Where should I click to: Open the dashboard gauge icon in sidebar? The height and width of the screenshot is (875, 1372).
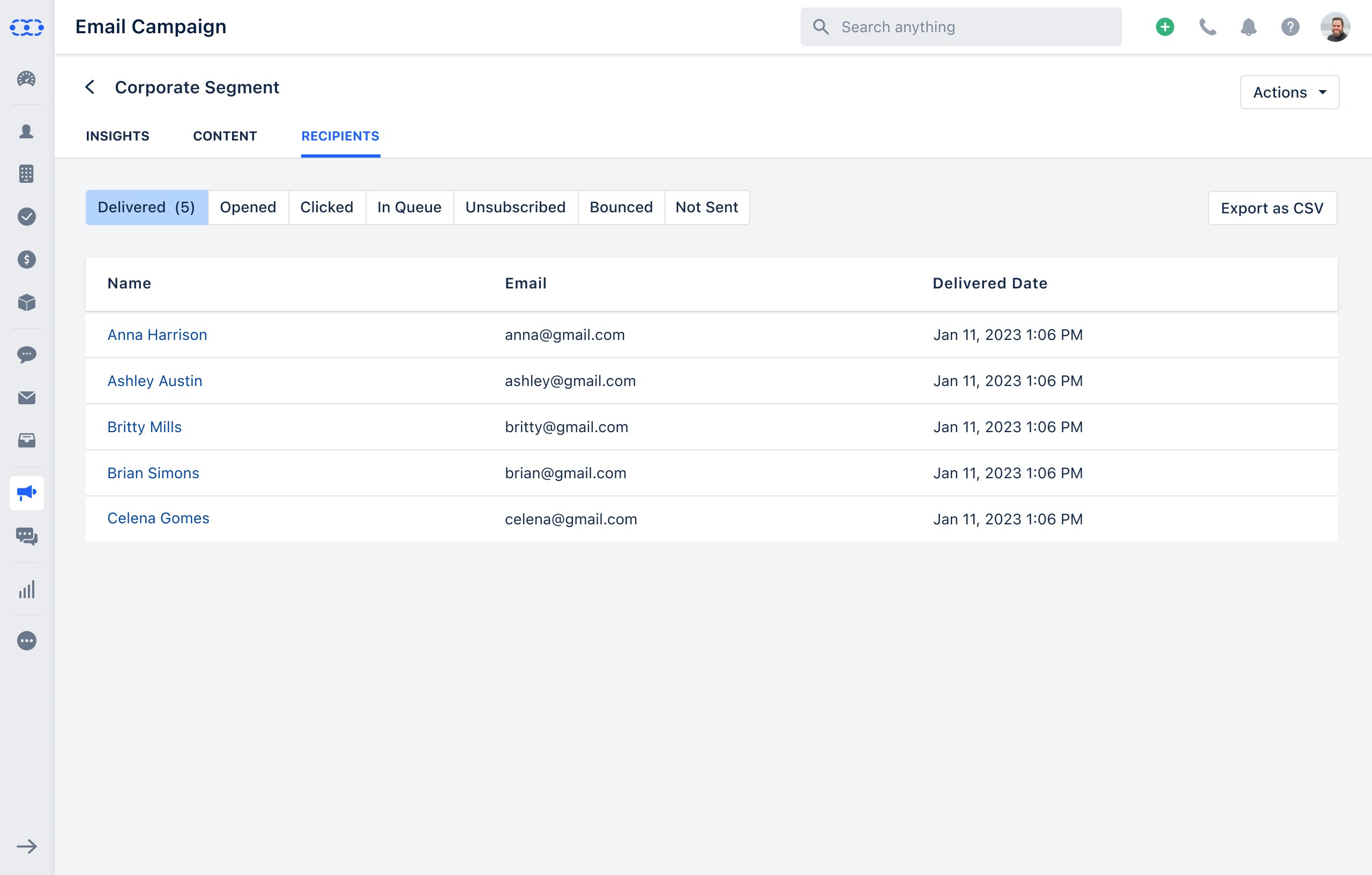coord(26,79)
